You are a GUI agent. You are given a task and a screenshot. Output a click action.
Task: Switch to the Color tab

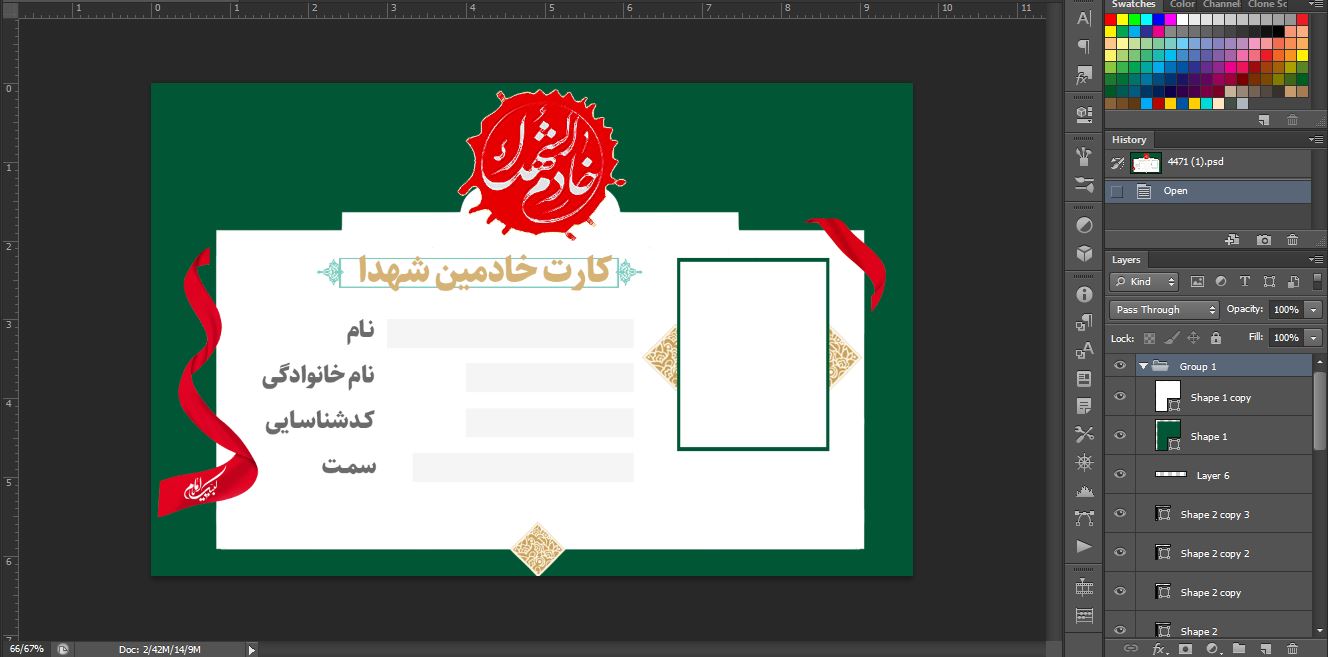1182,5
